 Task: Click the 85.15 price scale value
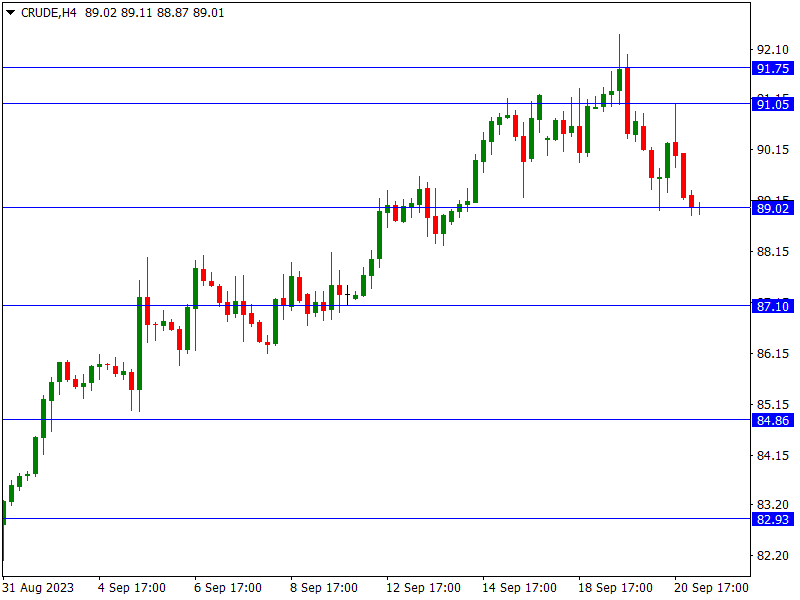point(772,405)
